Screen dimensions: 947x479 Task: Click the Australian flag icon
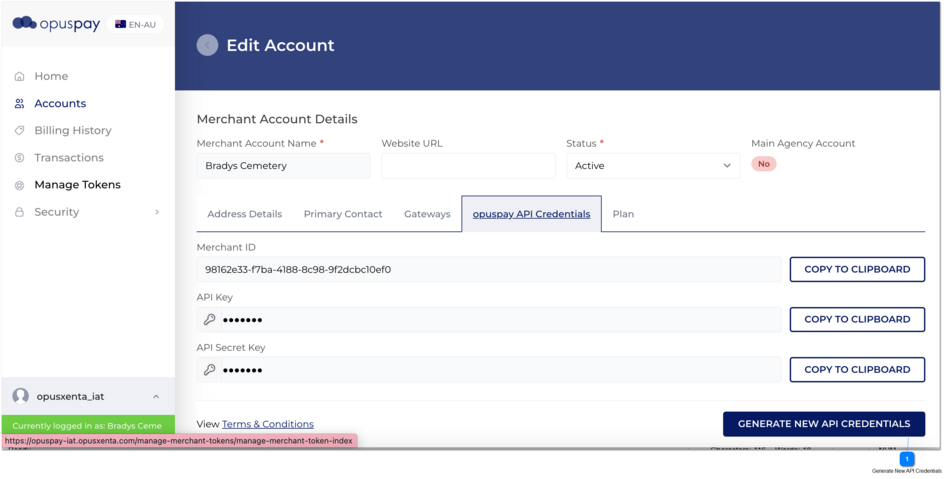coord(120,24)
